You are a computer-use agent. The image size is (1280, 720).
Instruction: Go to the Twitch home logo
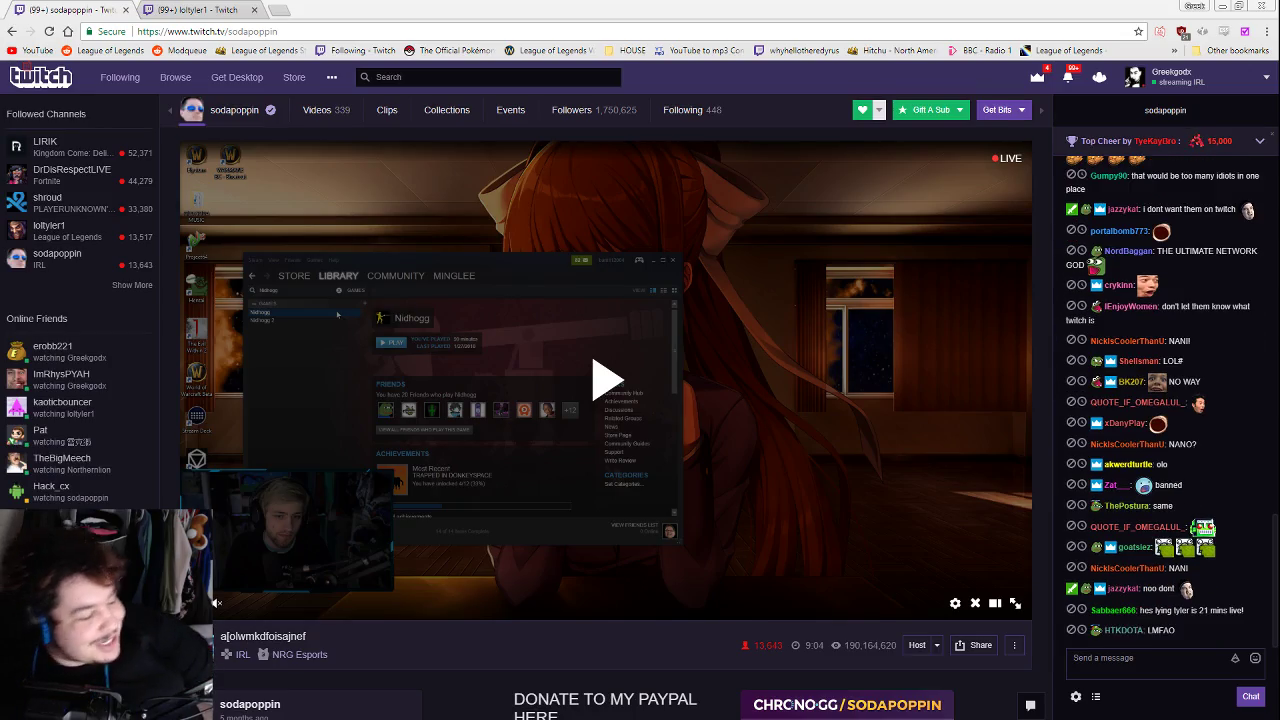(40, 77)
